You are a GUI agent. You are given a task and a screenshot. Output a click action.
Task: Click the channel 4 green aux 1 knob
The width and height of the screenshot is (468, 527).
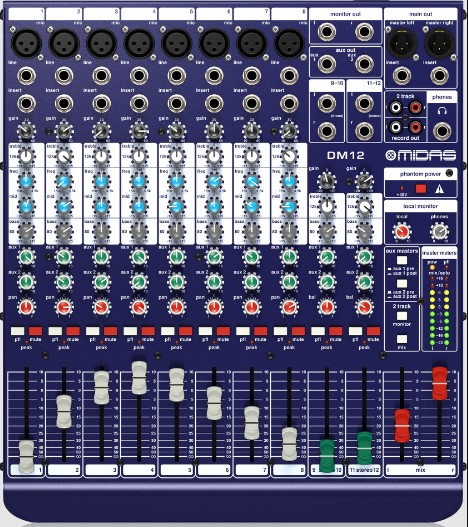click(x=139, y=257)
